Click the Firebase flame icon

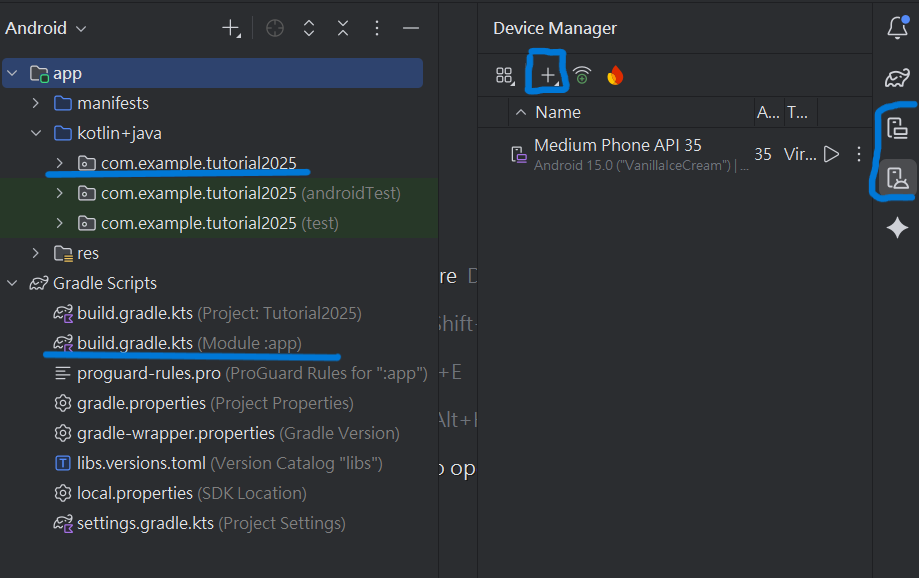pyautogui.click(x=614, y=75)
